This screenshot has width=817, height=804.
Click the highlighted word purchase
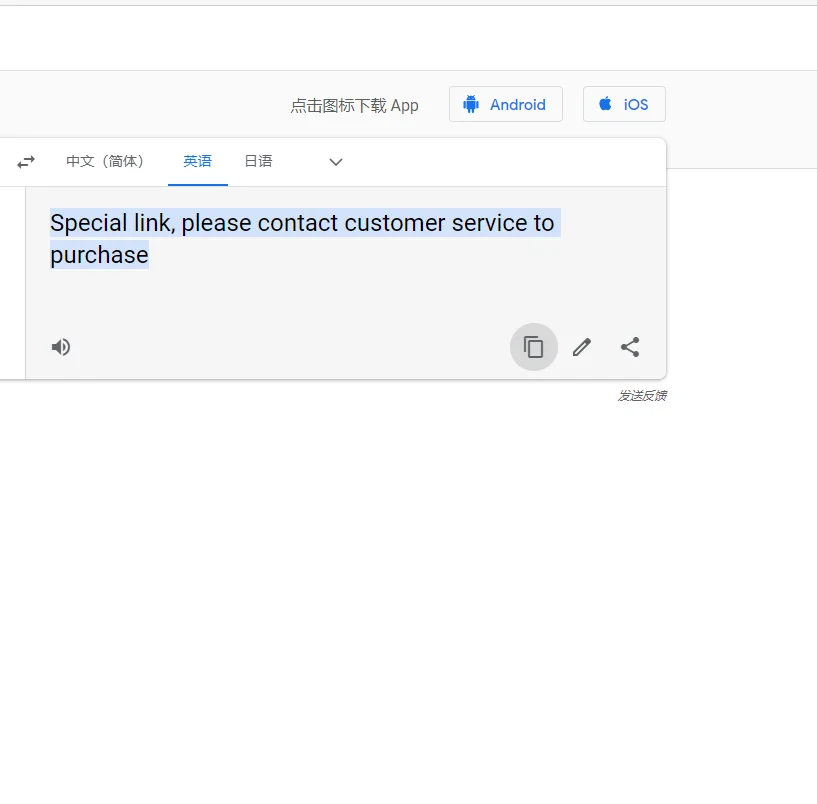[x=98, y=255]
